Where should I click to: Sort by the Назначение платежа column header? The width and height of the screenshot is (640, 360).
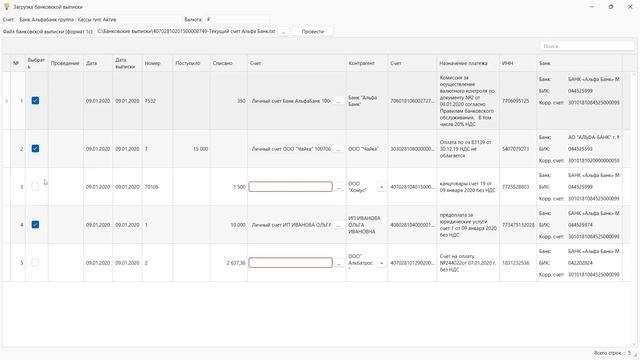[x=467, y=63]
